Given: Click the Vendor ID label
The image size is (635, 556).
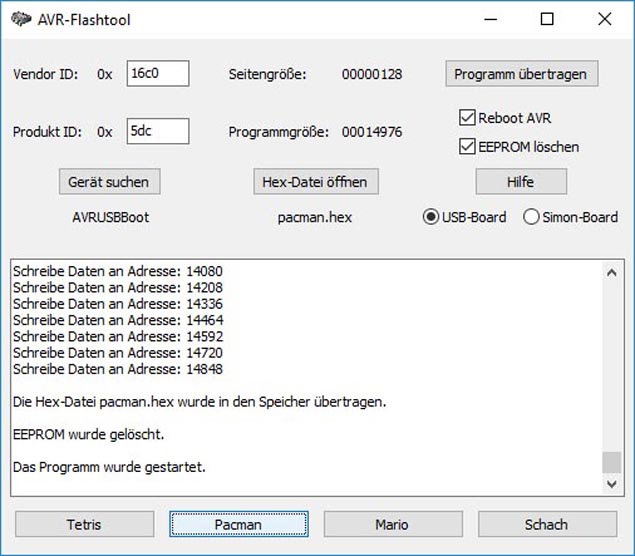Looking at the screenshot, I should click(45, 74).
